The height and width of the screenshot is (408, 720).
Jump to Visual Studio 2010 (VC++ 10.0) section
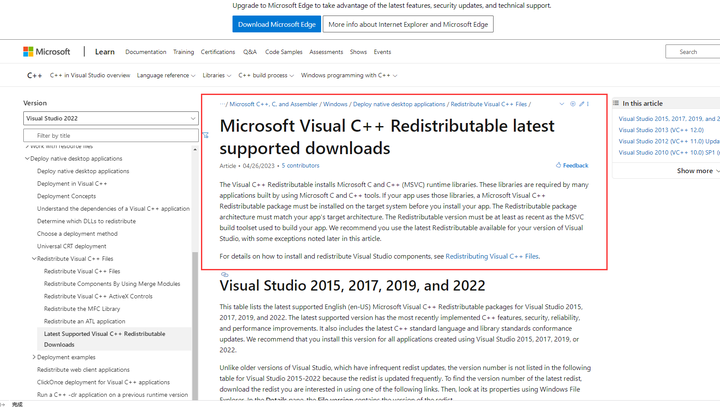(669, 152)
